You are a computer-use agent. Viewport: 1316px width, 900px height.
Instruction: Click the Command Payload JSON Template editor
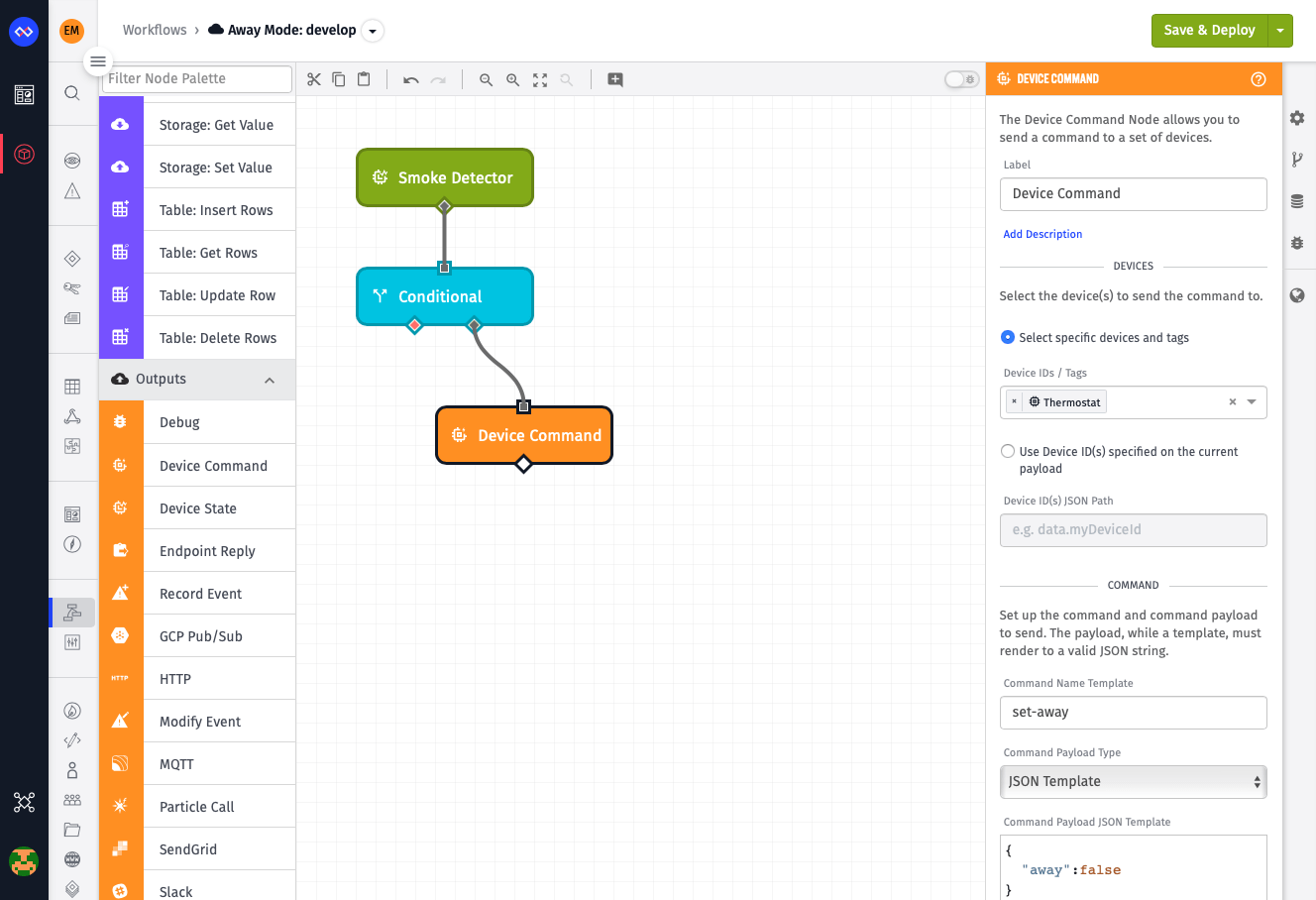click(1134, 867)
